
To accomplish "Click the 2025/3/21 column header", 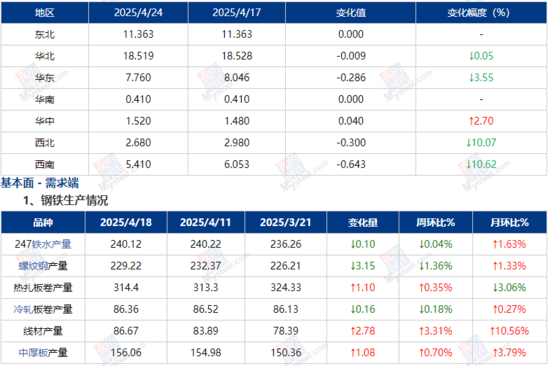I will tap(286, 222).
